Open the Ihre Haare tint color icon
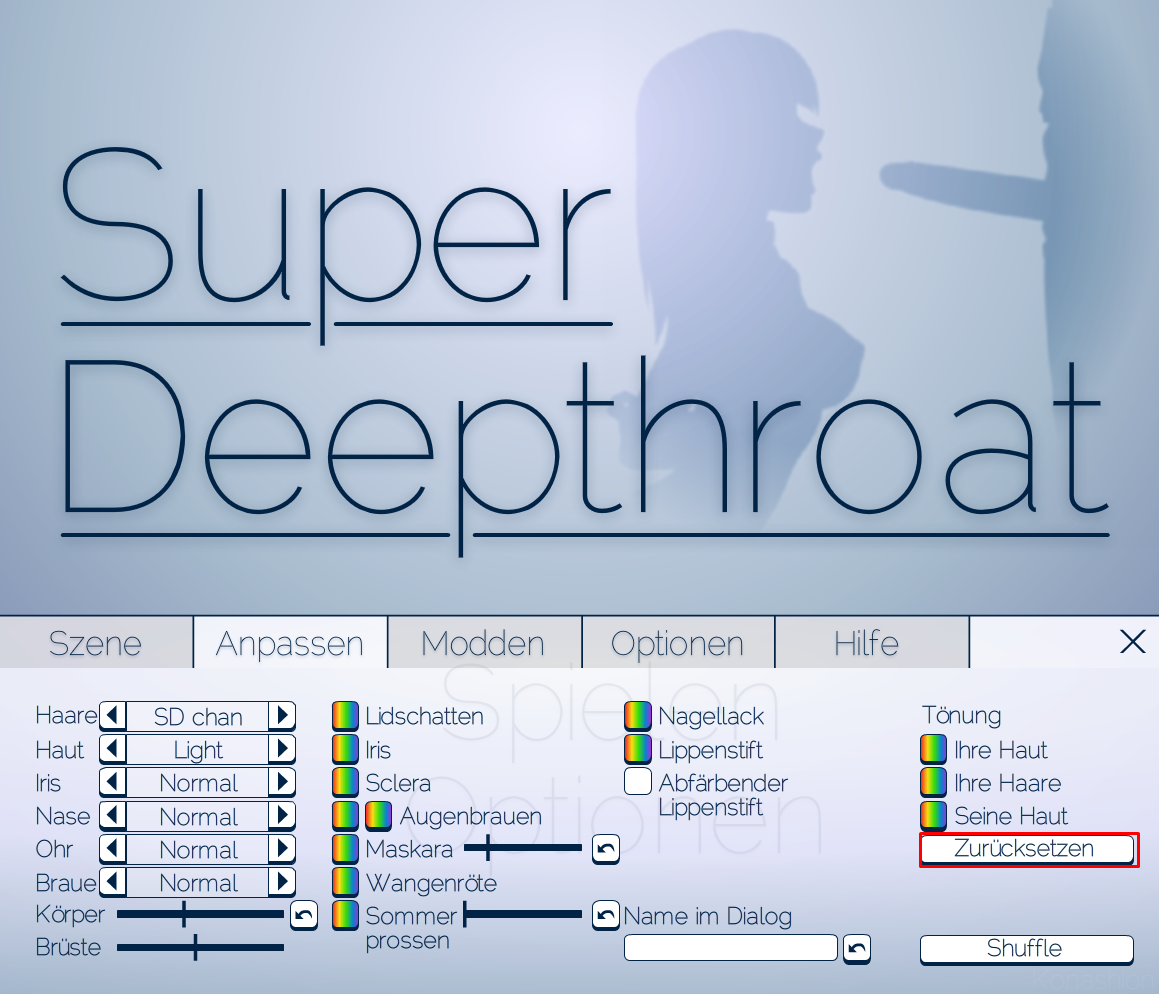 tap(933, 782)
